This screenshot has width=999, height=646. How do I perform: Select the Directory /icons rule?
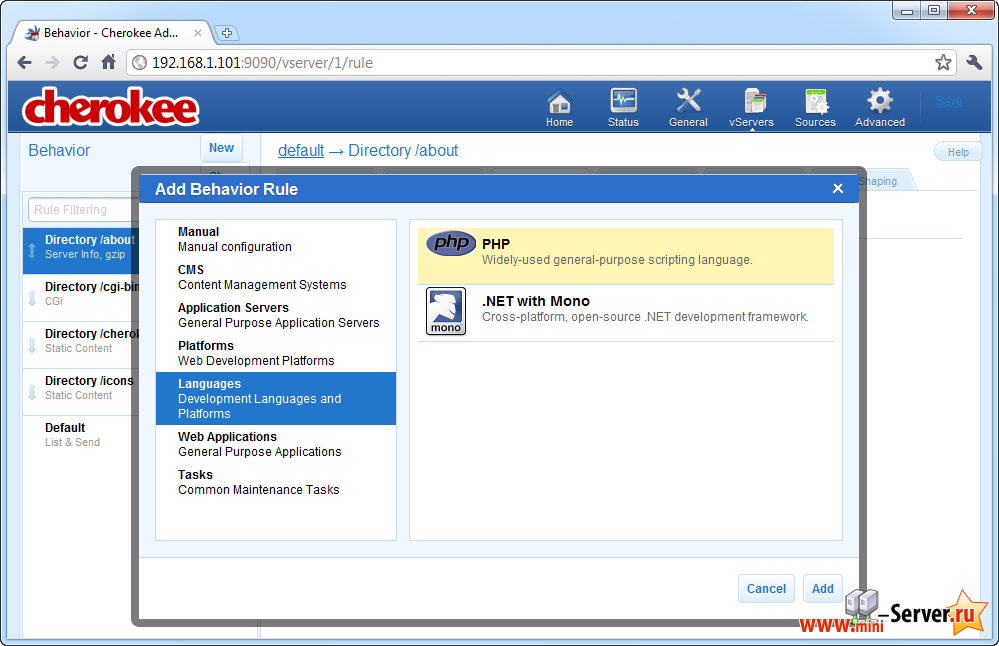coord(81,392)
